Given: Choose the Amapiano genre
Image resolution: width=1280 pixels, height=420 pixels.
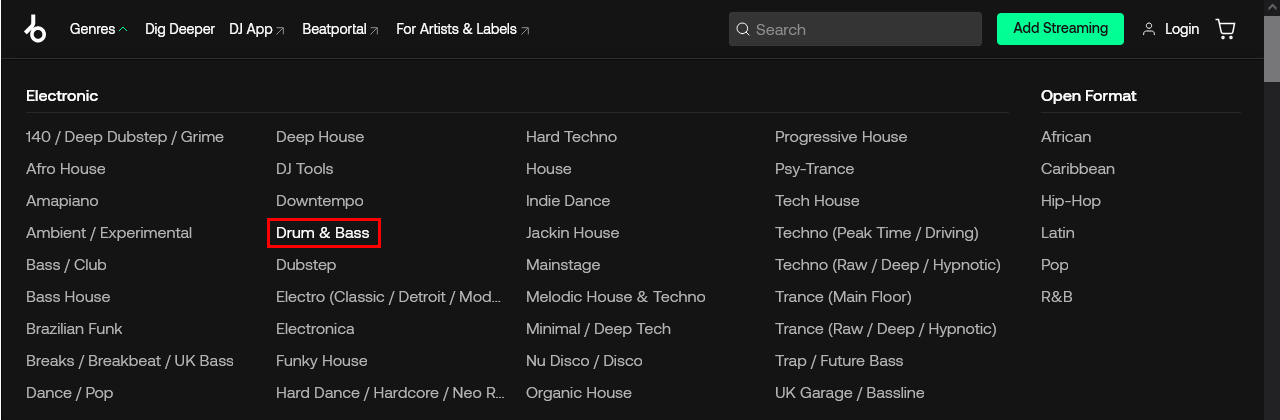Looking at the screenshot, I should [62, 201].
